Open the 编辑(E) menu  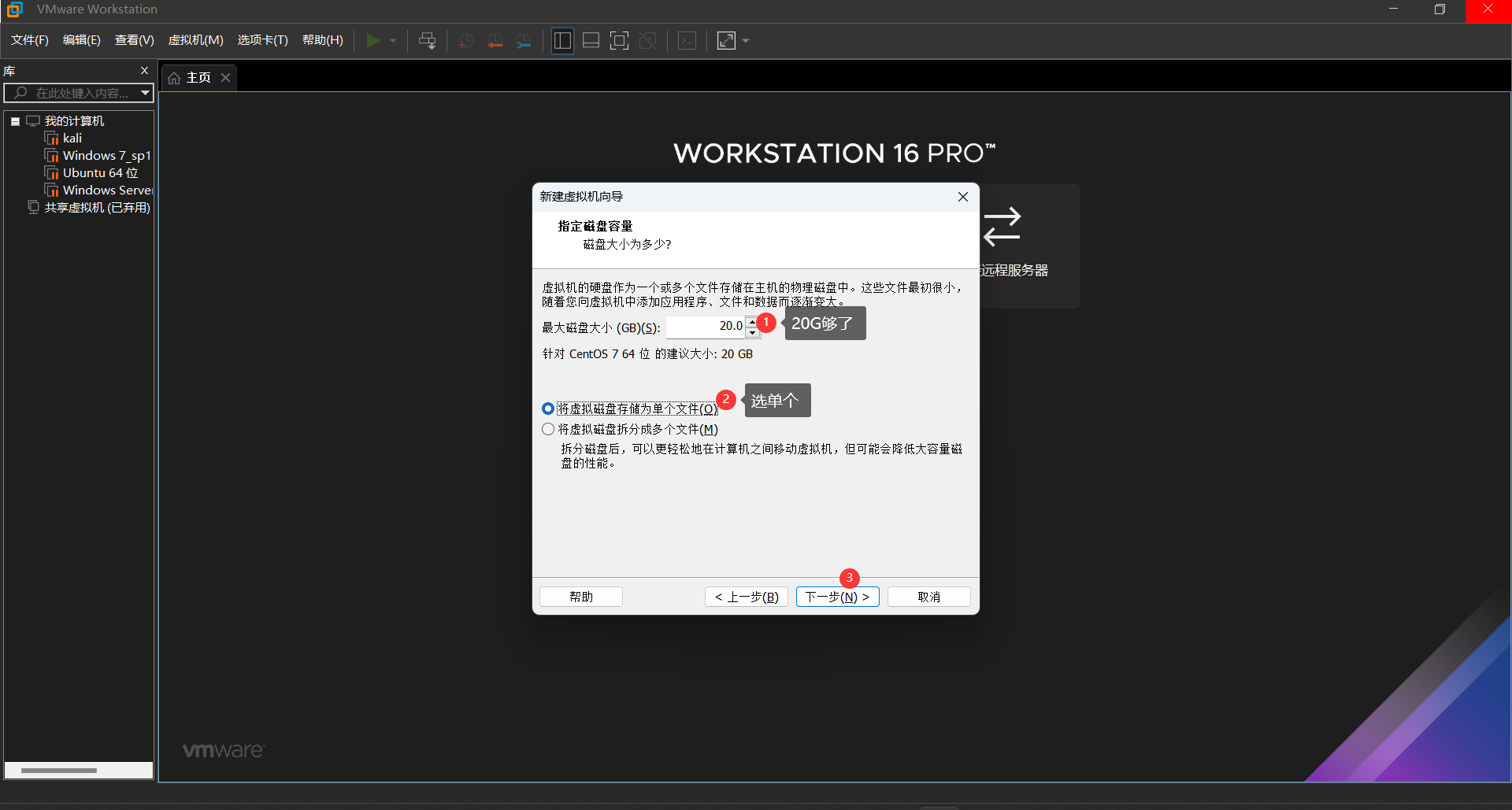[x=82, y=40]
